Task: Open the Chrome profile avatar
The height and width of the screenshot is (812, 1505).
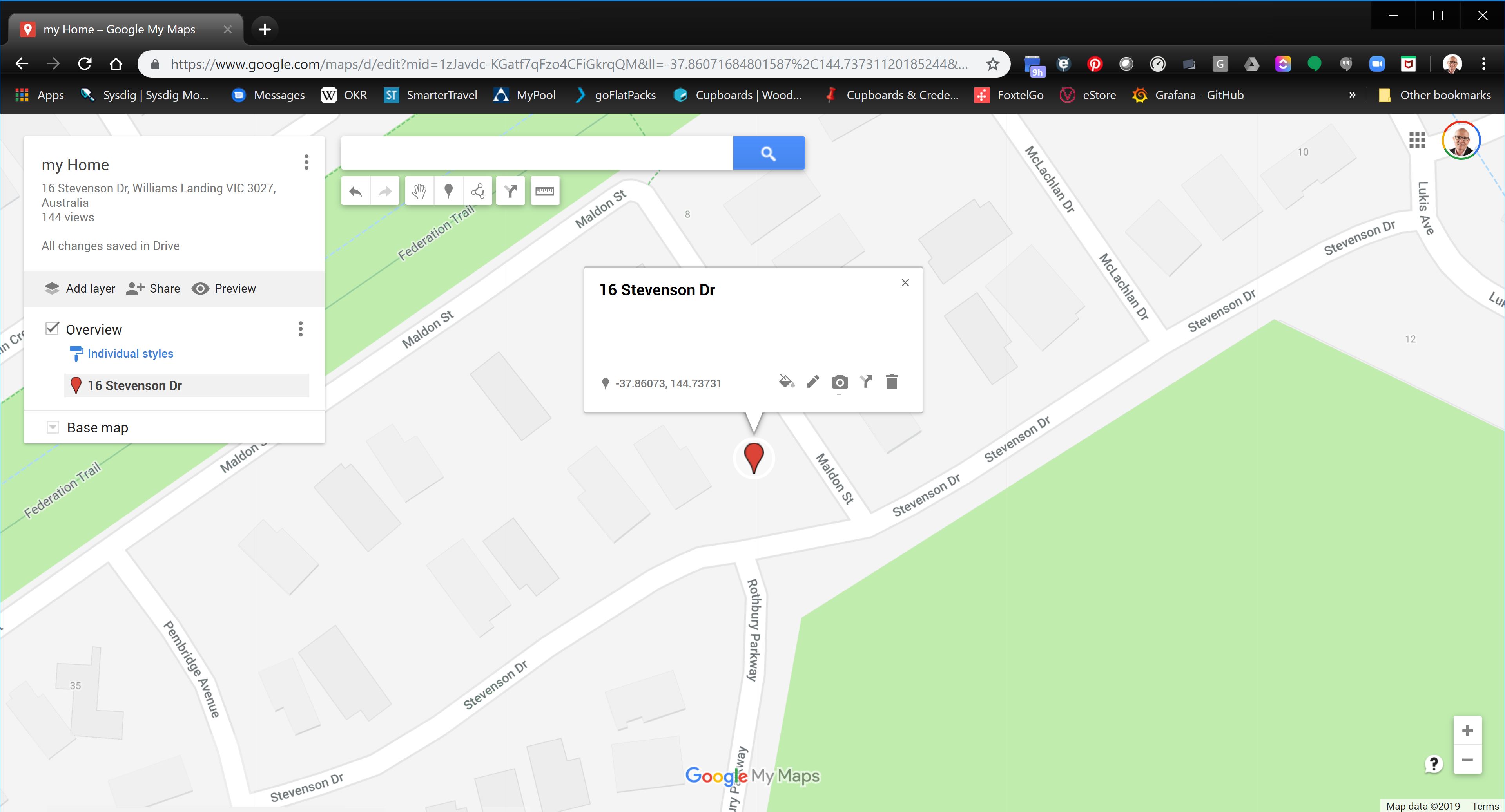Action: point(1452,63)
